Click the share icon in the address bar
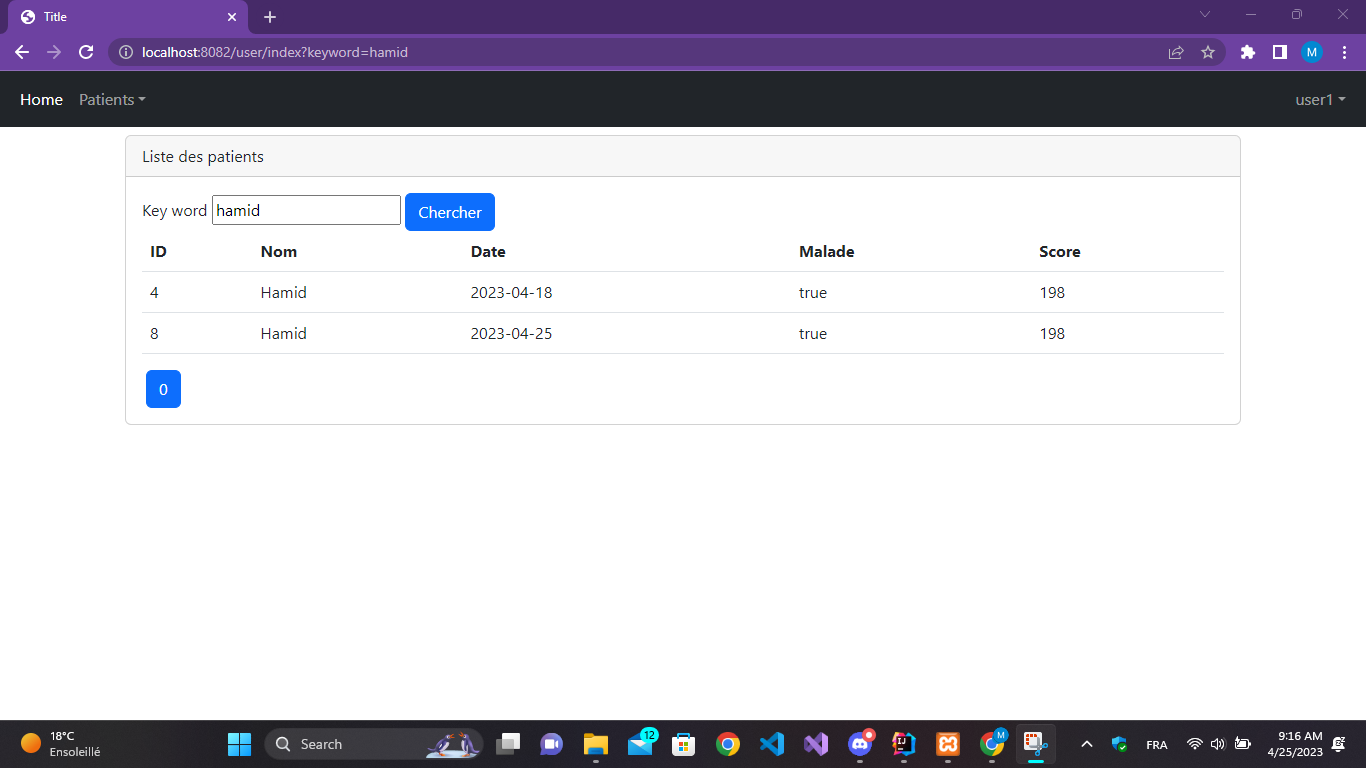This screenshot has width=1366, height=768. pyautogui.click(x=1177, y=52)
